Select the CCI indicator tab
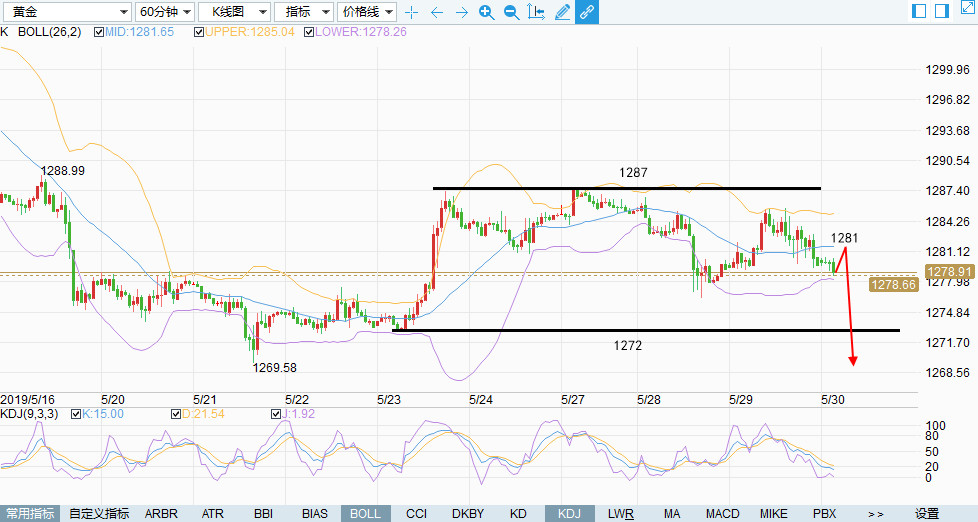 [x=417, y=514]
